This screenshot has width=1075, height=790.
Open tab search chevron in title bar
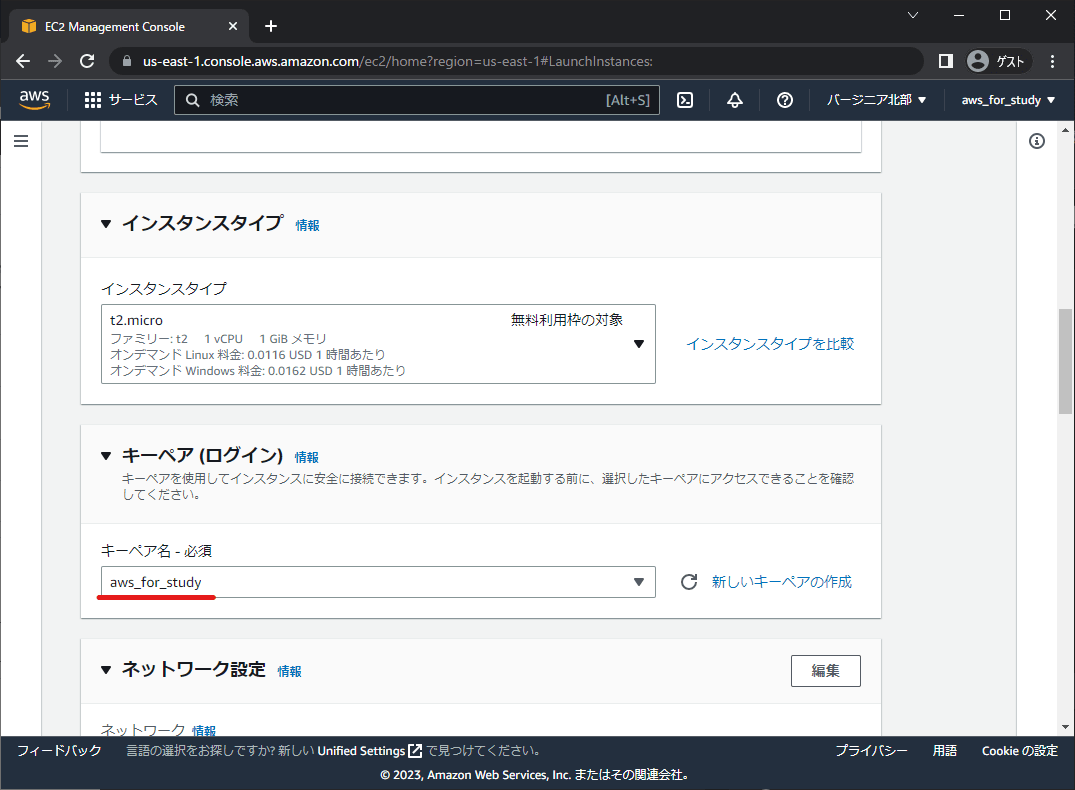point(913,15)
